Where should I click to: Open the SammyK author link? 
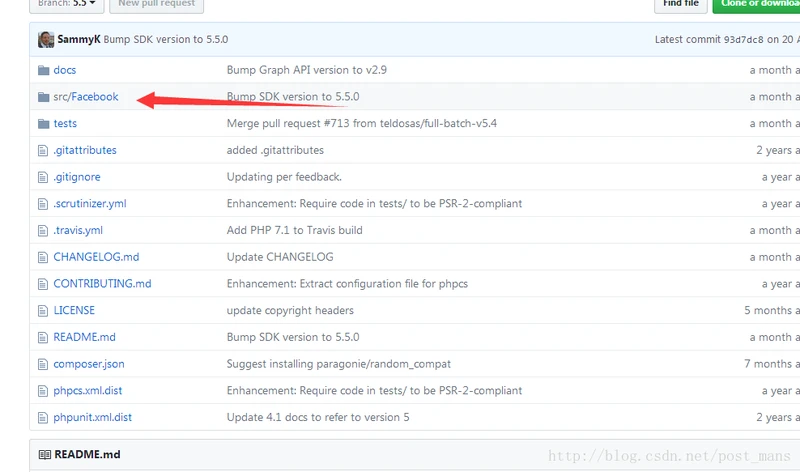[79, 39]
